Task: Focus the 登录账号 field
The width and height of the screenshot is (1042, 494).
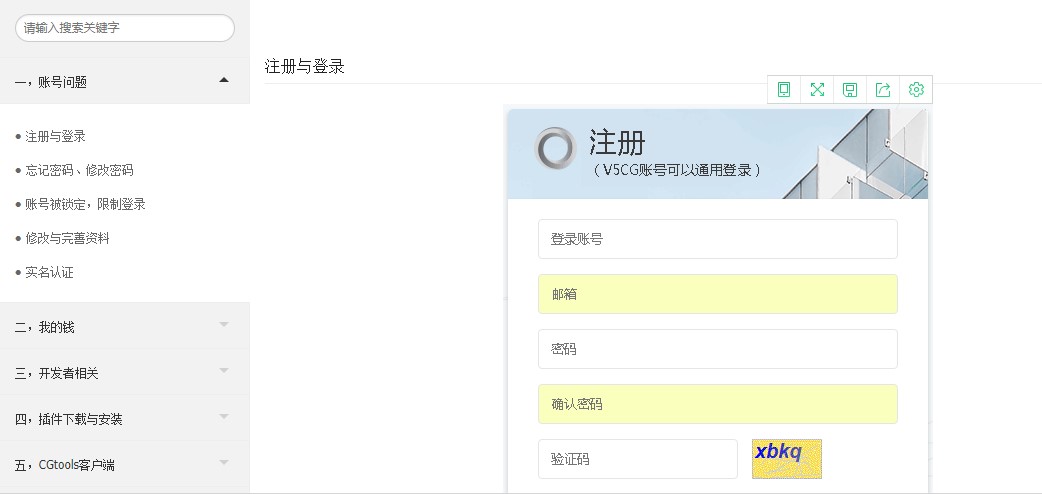Action: click(x=717, y=239)
